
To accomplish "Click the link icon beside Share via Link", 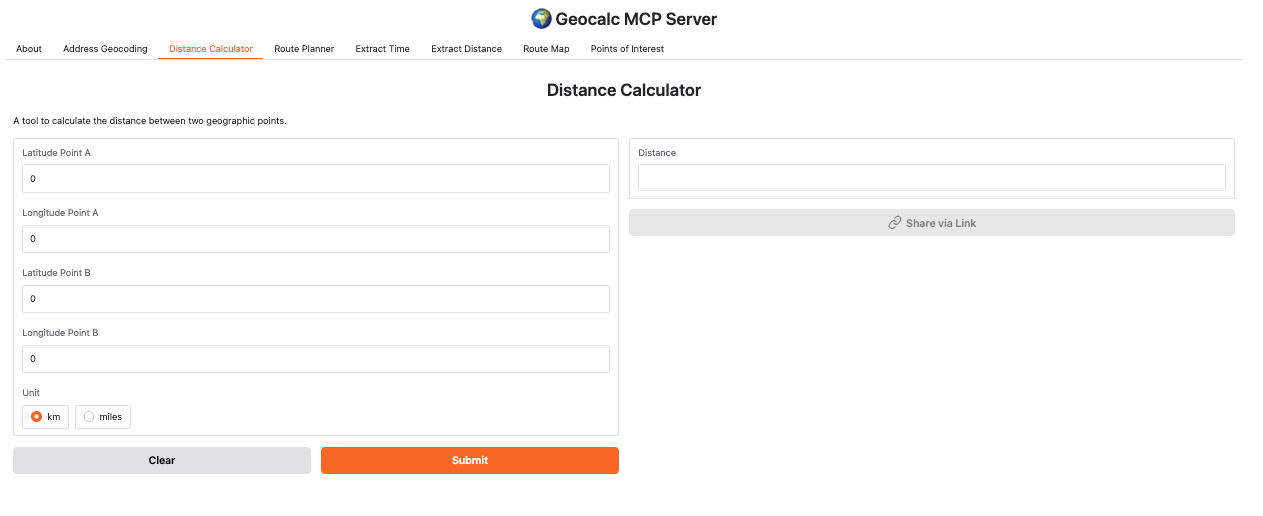I will click(894, 223).
